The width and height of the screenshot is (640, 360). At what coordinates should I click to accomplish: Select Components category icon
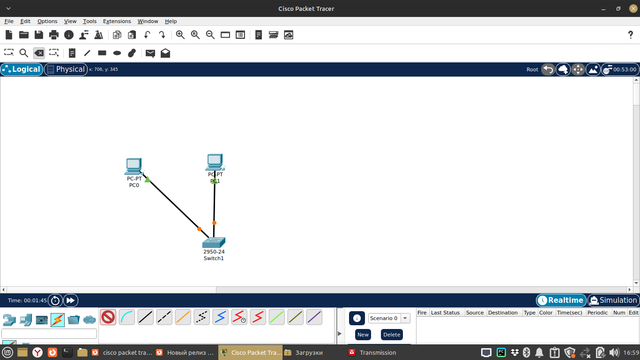point(42,320)
